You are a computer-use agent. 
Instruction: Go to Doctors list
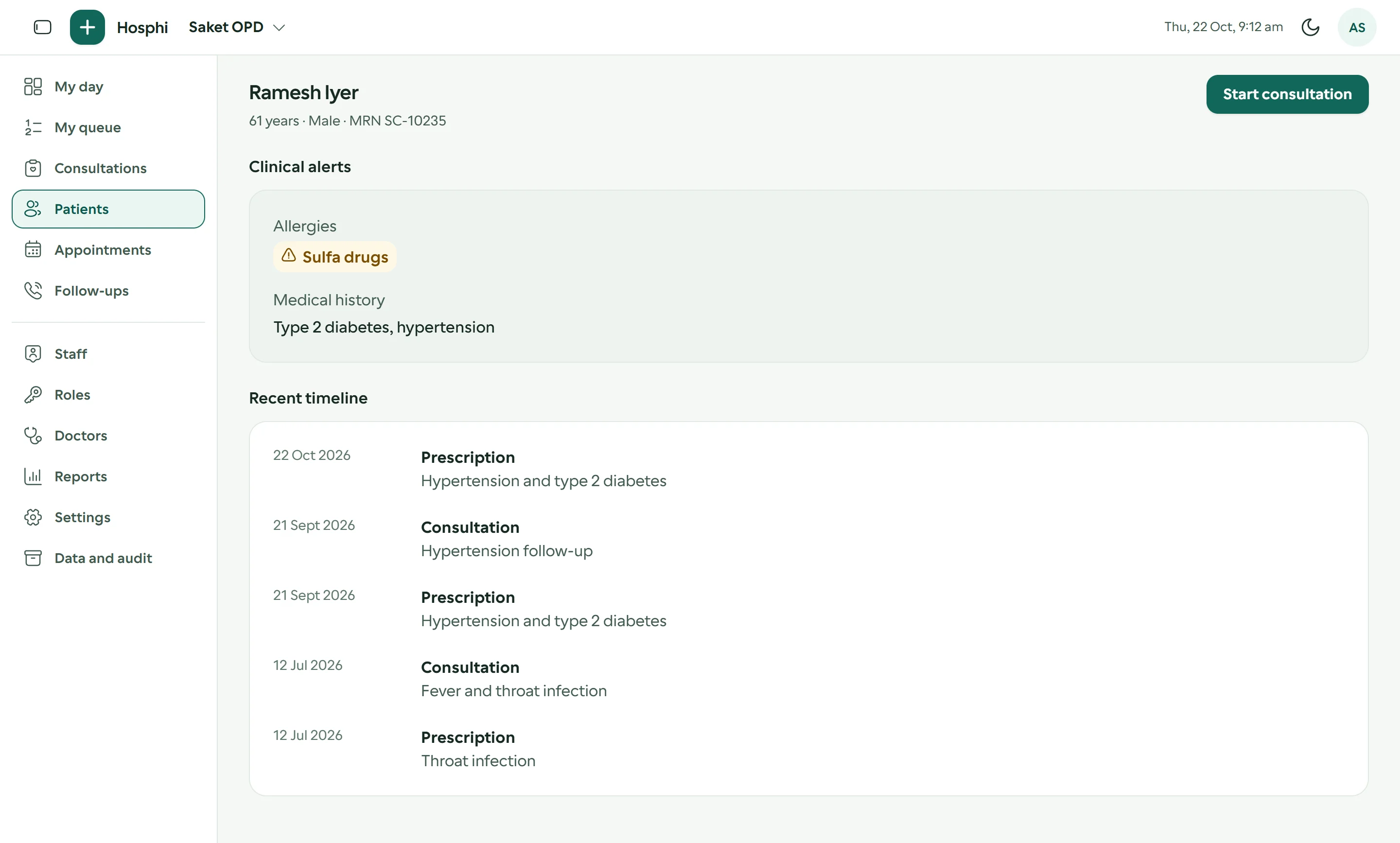(108, 436)
